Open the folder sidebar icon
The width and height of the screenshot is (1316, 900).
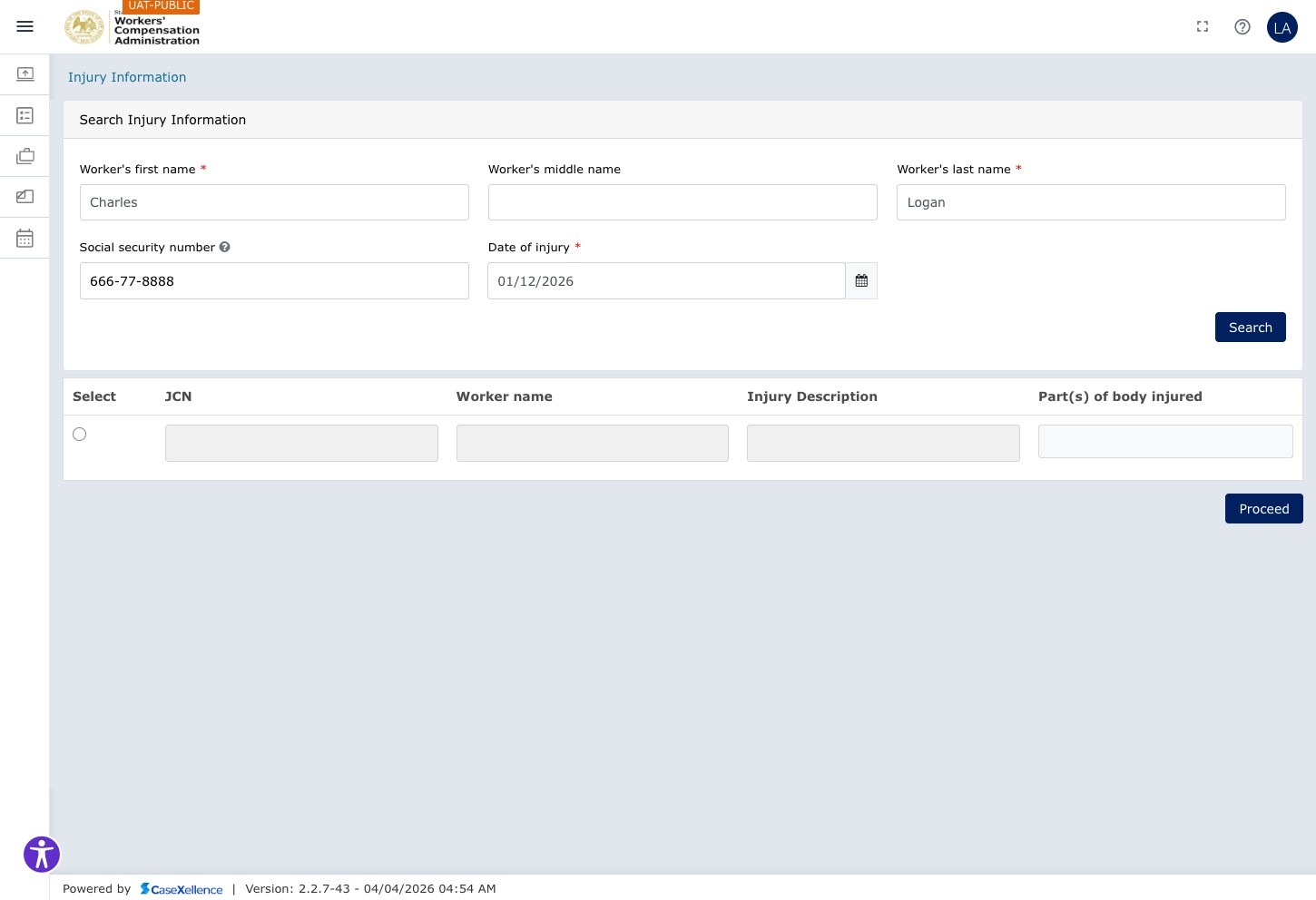(25, 196)
